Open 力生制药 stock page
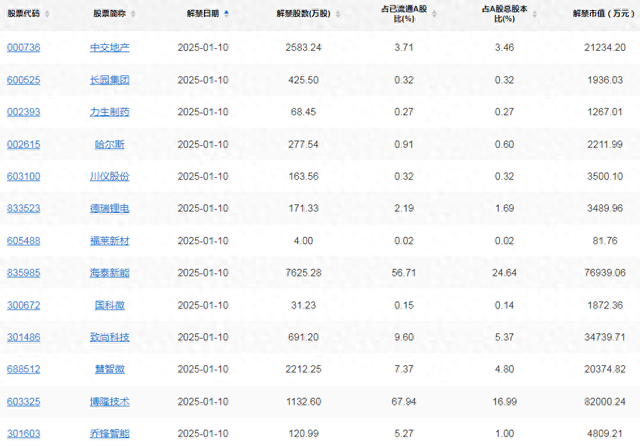The width and height of the screenshot is (640, 446). (110, 112)
